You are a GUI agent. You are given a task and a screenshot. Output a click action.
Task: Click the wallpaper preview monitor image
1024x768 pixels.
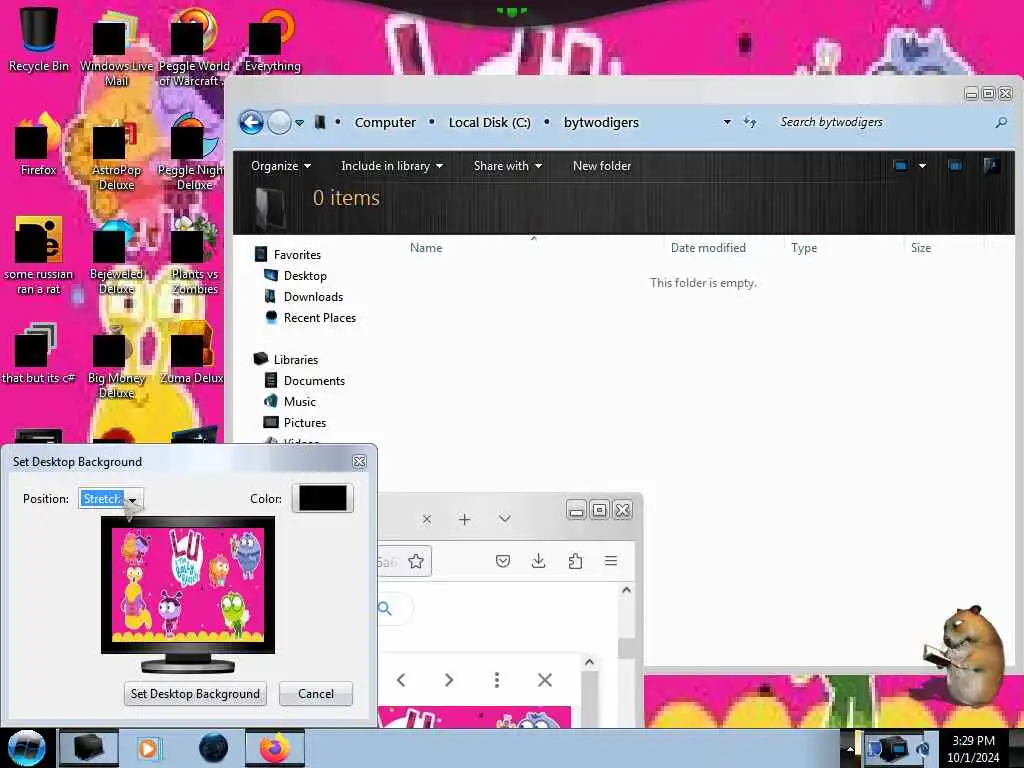188,585
